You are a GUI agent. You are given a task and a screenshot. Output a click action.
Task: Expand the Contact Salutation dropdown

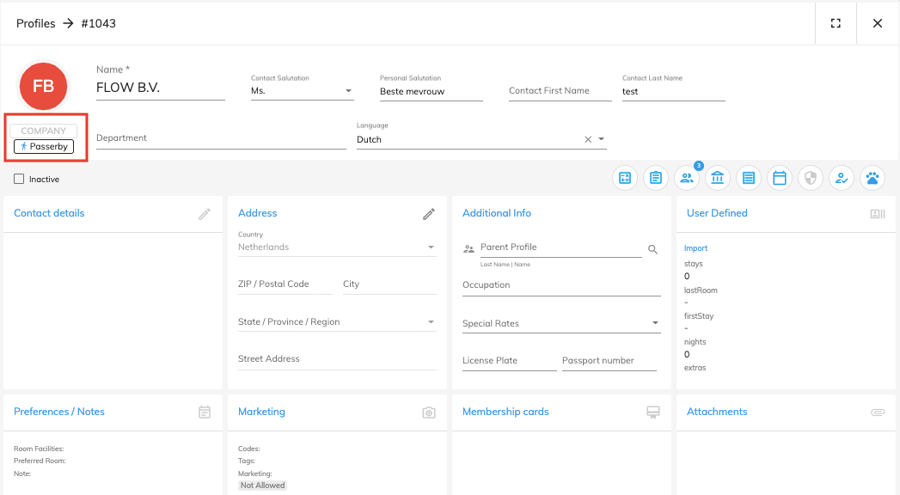(348, 91)
